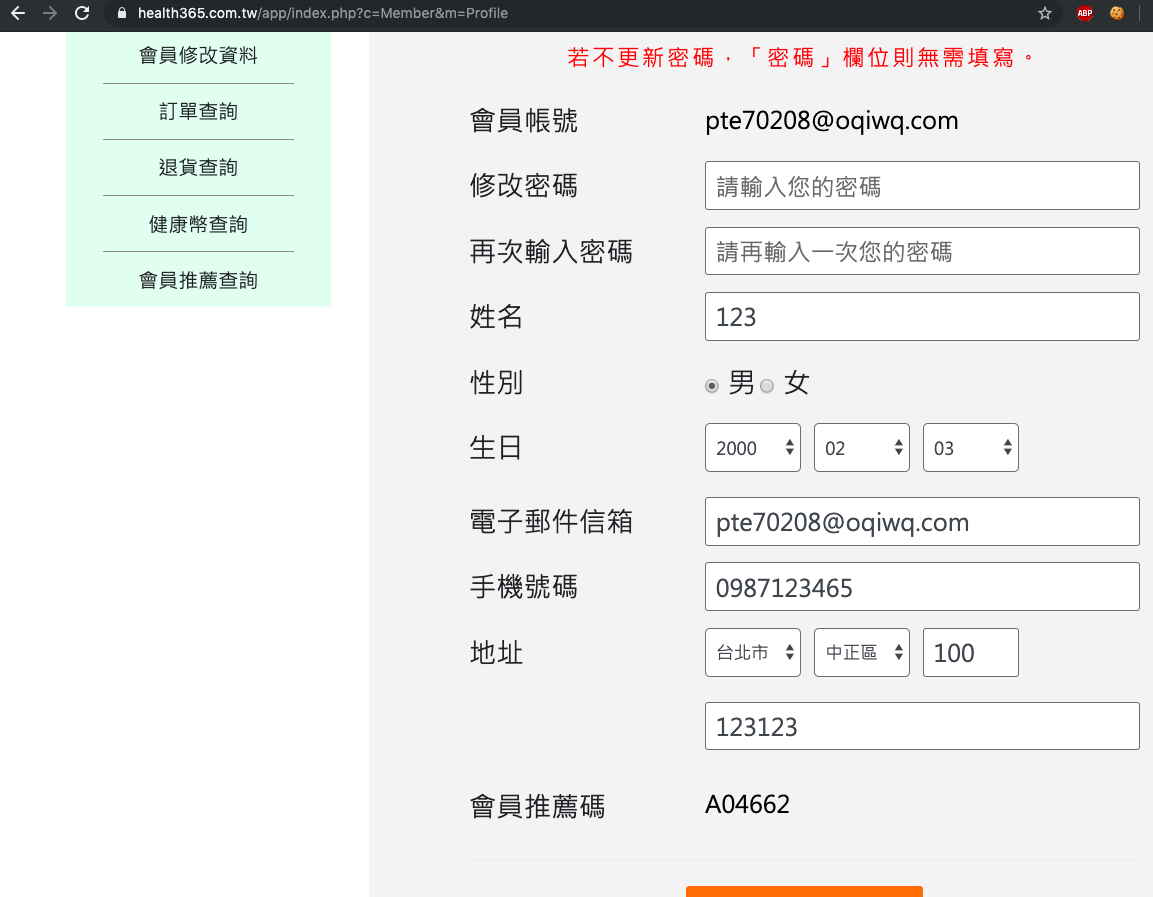Open the cookie extension icon

click(1117, 13)
